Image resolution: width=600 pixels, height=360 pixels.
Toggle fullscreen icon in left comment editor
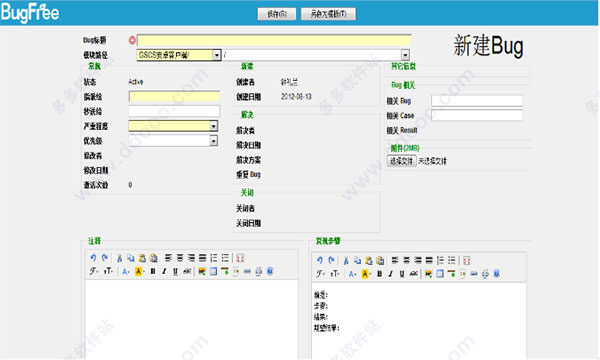tap(240, 258)
